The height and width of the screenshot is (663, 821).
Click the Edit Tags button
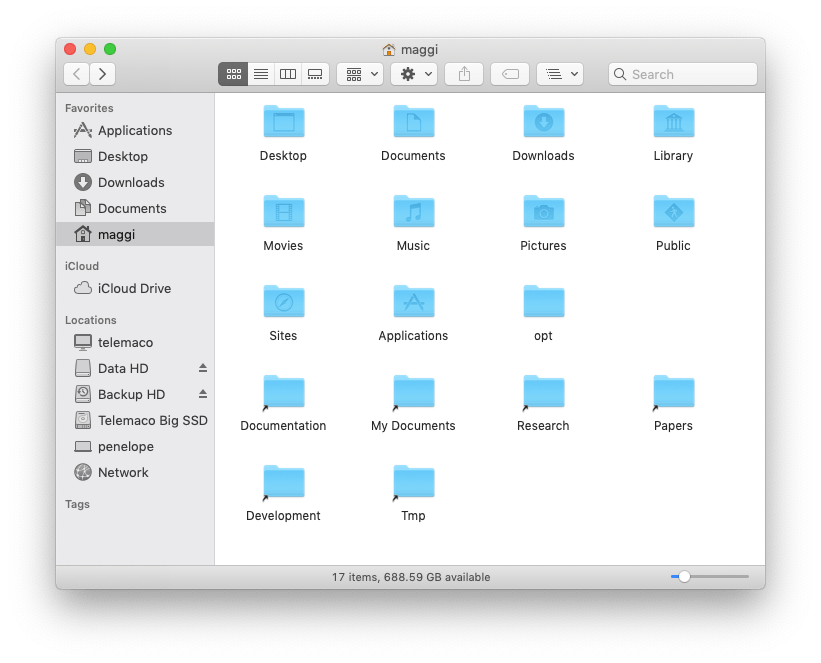(509, 74)
